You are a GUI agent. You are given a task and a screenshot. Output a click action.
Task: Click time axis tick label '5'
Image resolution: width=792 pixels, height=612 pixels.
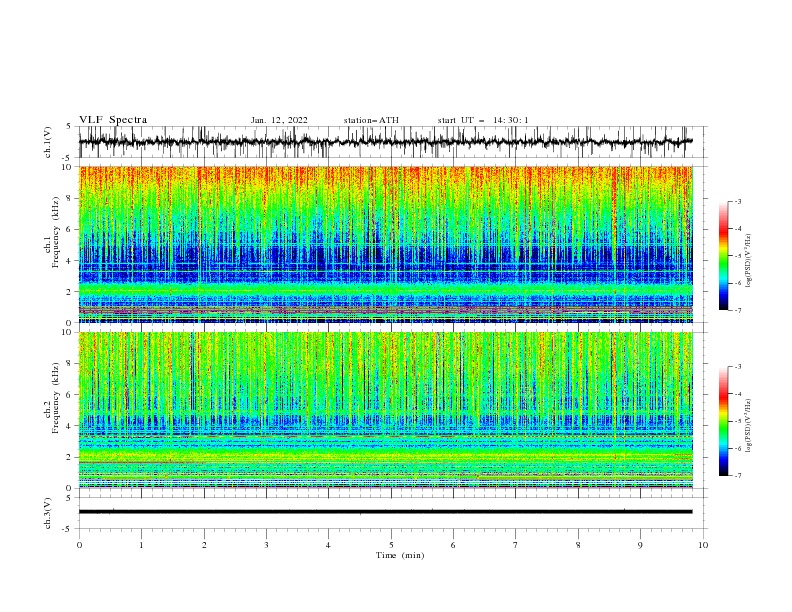tap(391, 545)
